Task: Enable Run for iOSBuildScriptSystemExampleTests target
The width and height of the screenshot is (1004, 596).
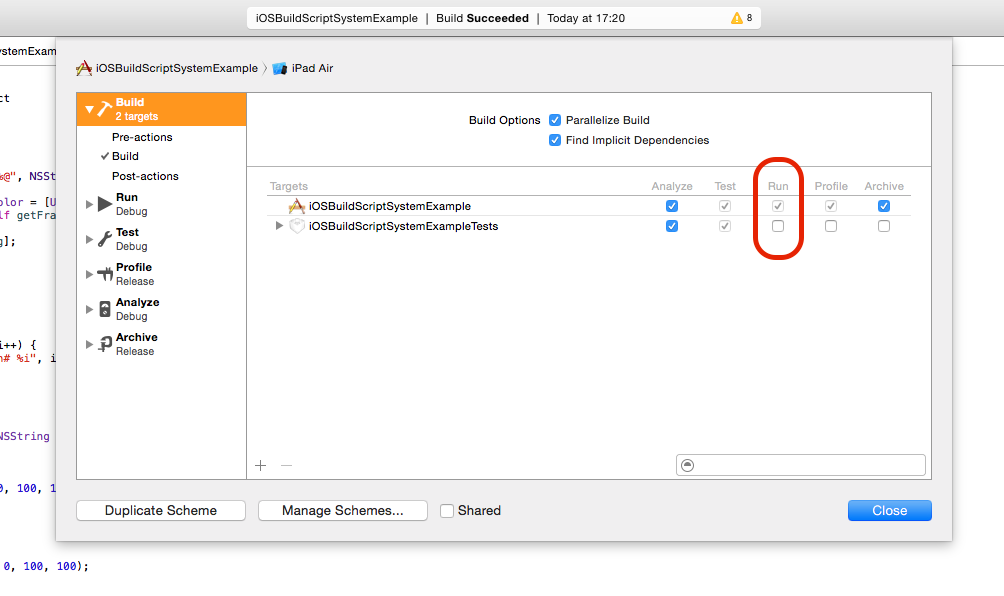Action: point(778,226)
